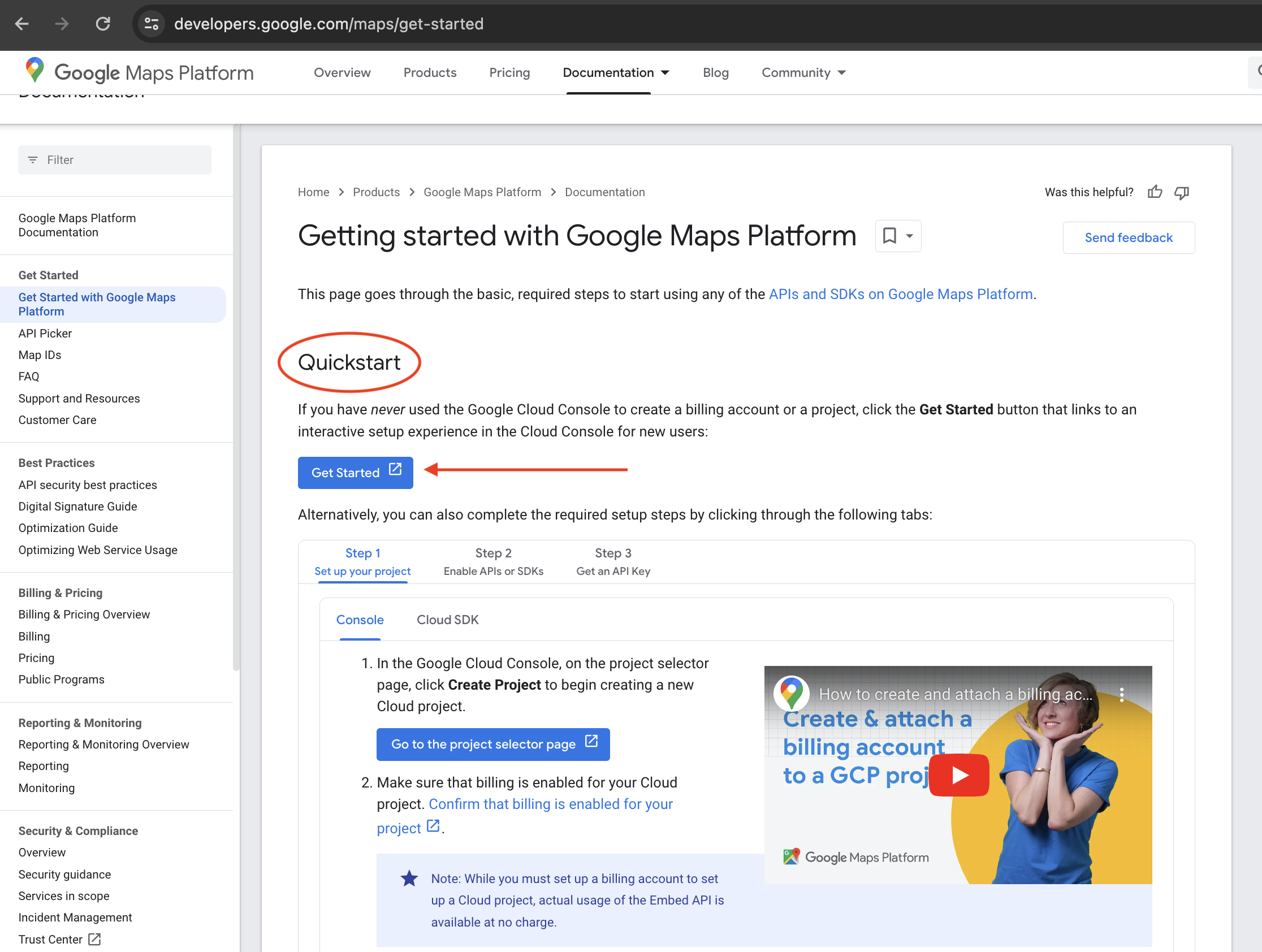Viewport: 1262px width, 952px height.
Task: Click inside the sidebar Filter field
Action: pos(114,160)
